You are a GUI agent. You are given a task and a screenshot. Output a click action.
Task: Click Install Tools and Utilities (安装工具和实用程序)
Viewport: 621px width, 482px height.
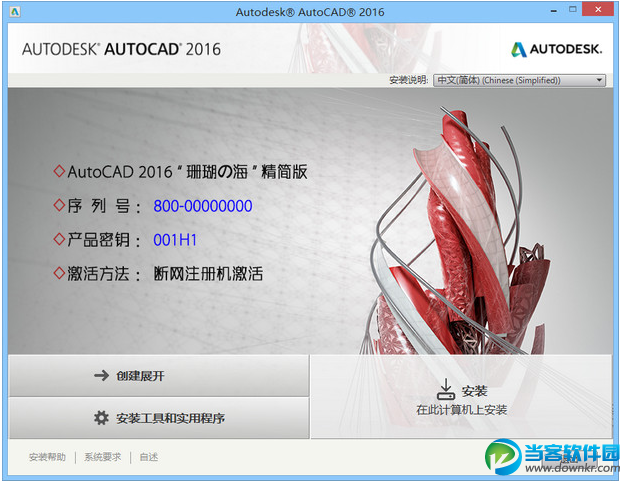point(158,418)
